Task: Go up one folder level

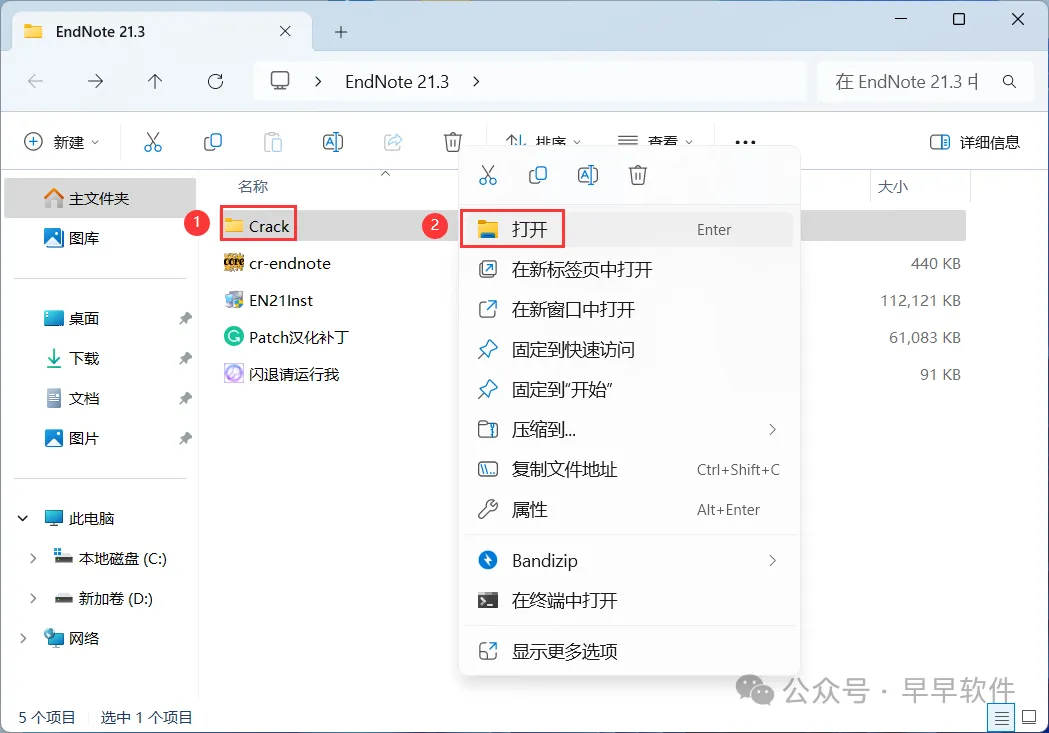Action: click(x=155, y=82)
